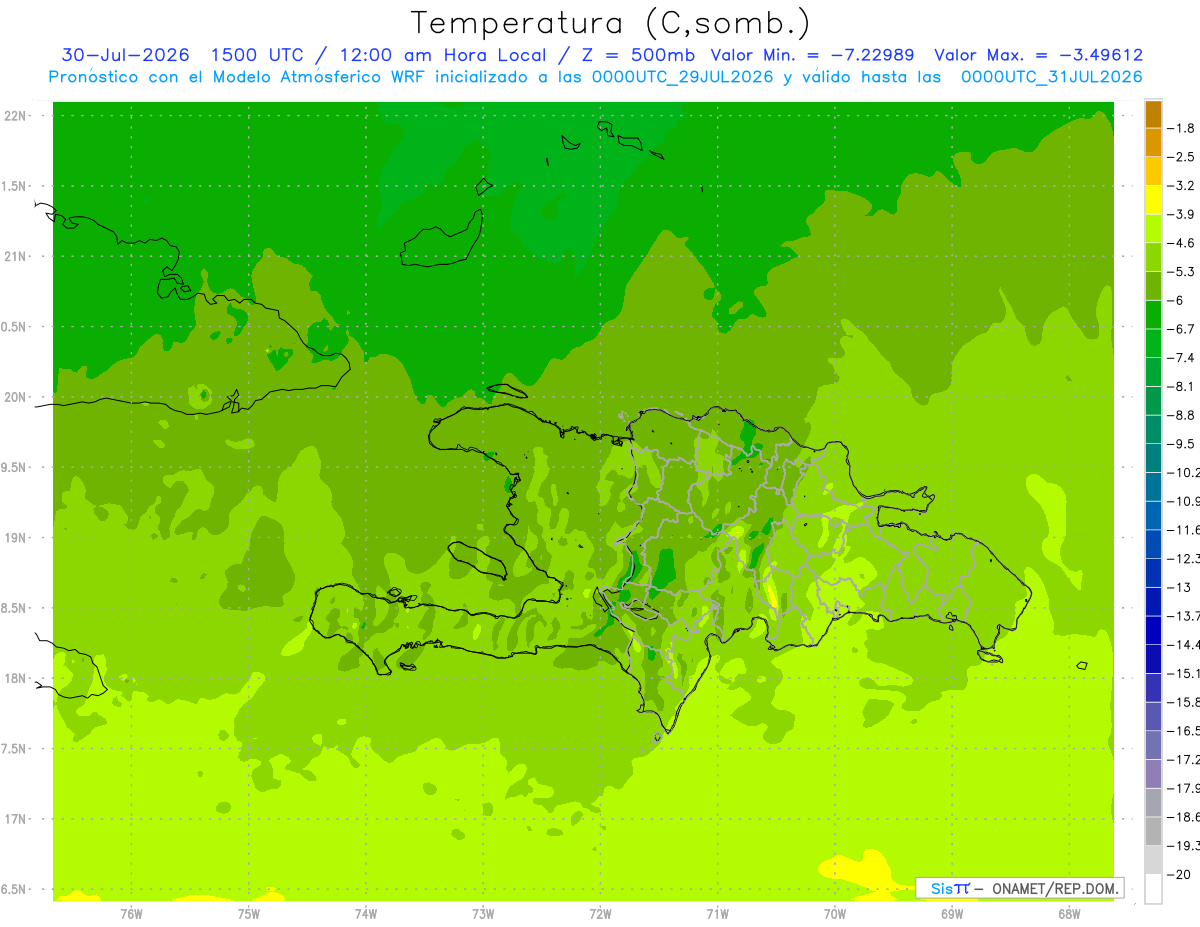
Task: Click the "Valor Max. = -3.49612" value
Action: point(1038,55)
